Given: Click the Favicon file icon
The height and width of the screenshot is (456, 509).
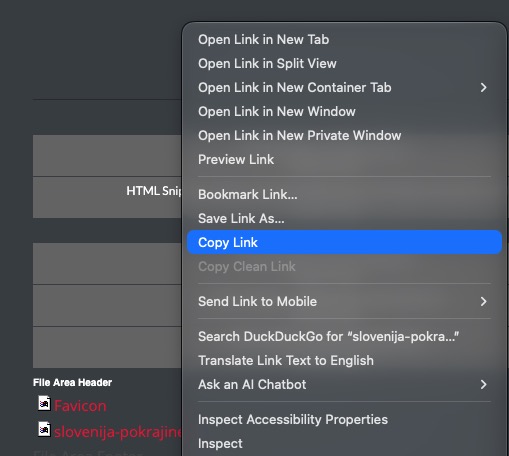Looking at the screenshot, I should click(44, 403).
